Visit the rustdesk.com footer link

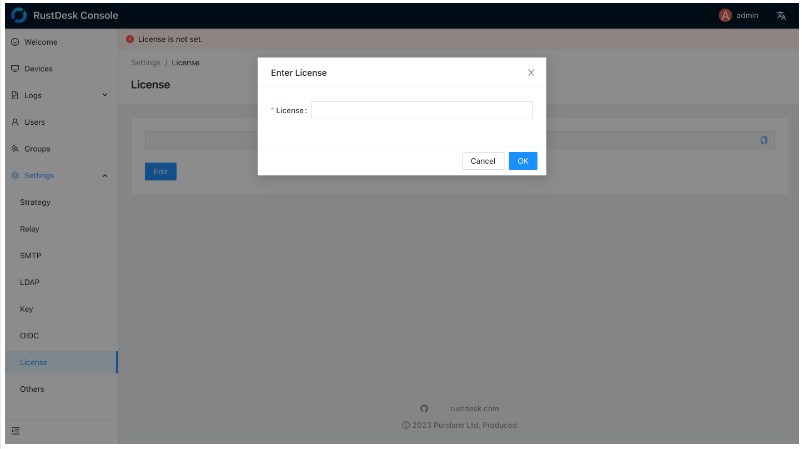tap(474, 409)
